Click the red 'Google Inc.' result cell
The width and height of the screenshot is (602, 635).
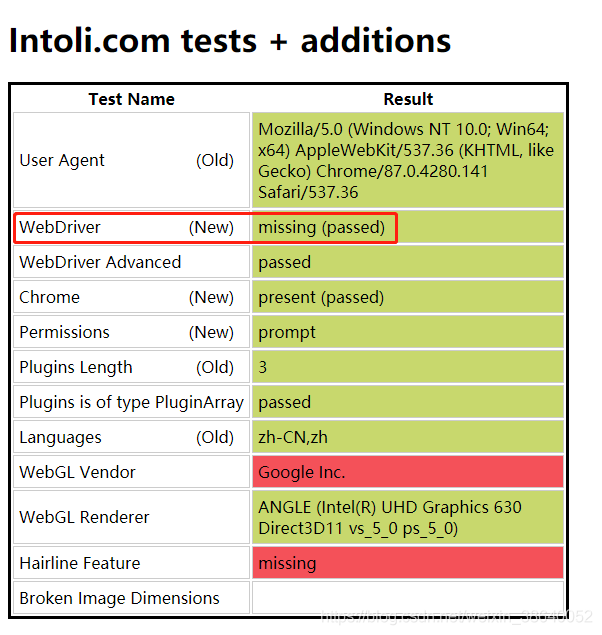[408, 472]
